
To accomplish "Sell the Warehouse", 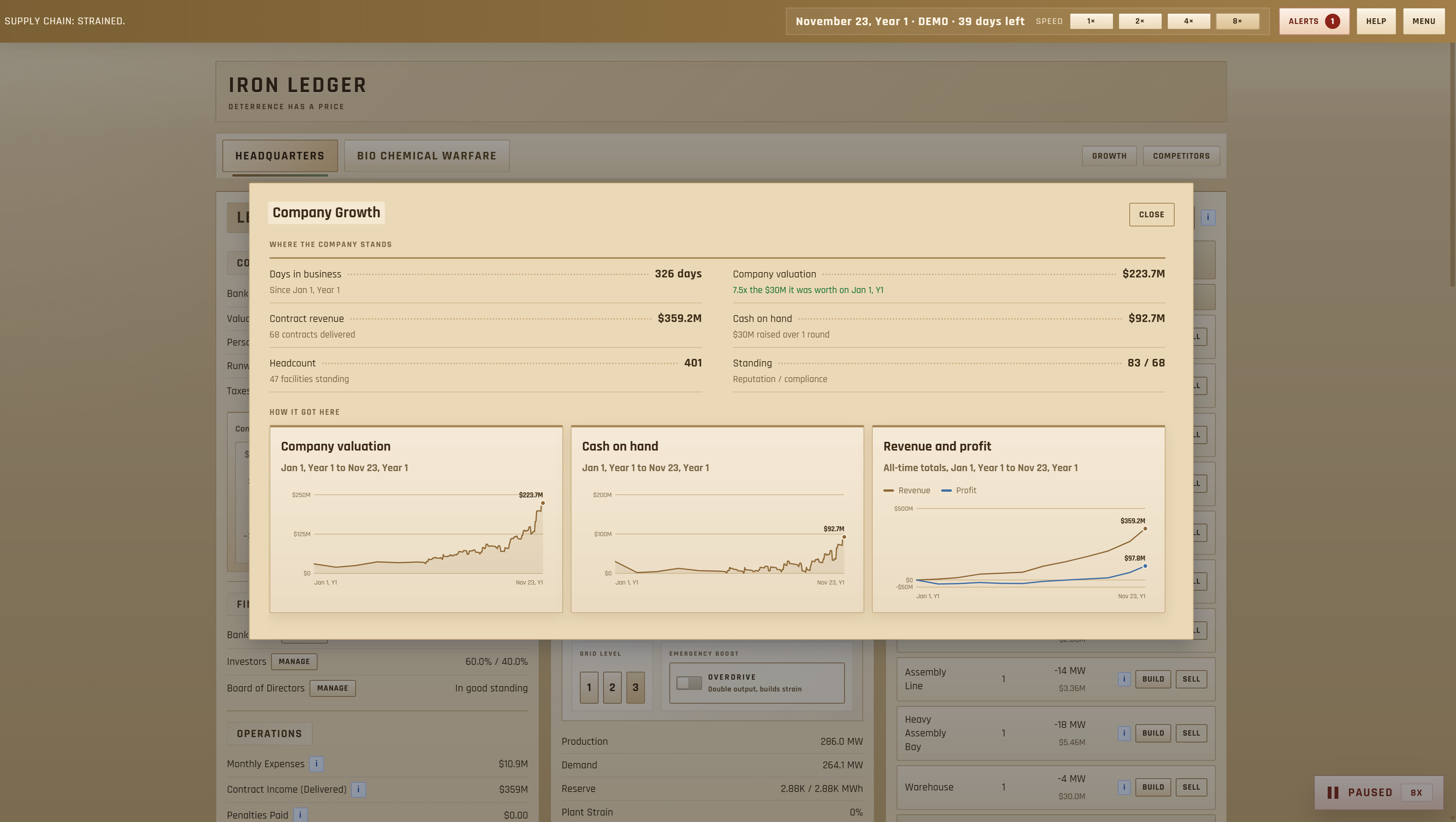I will point(1191,787).
